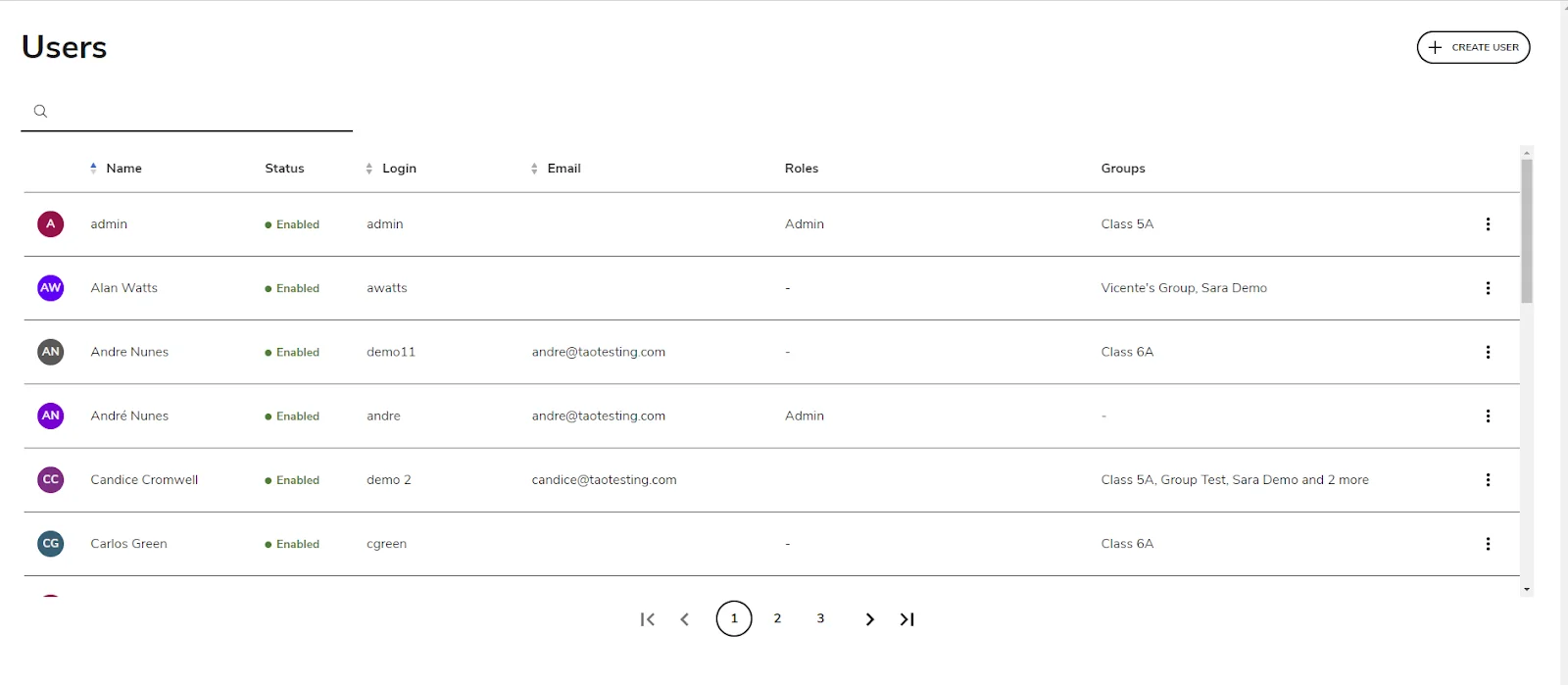
Task: Select current page 1 button
Action: click(x=734, y=618)
